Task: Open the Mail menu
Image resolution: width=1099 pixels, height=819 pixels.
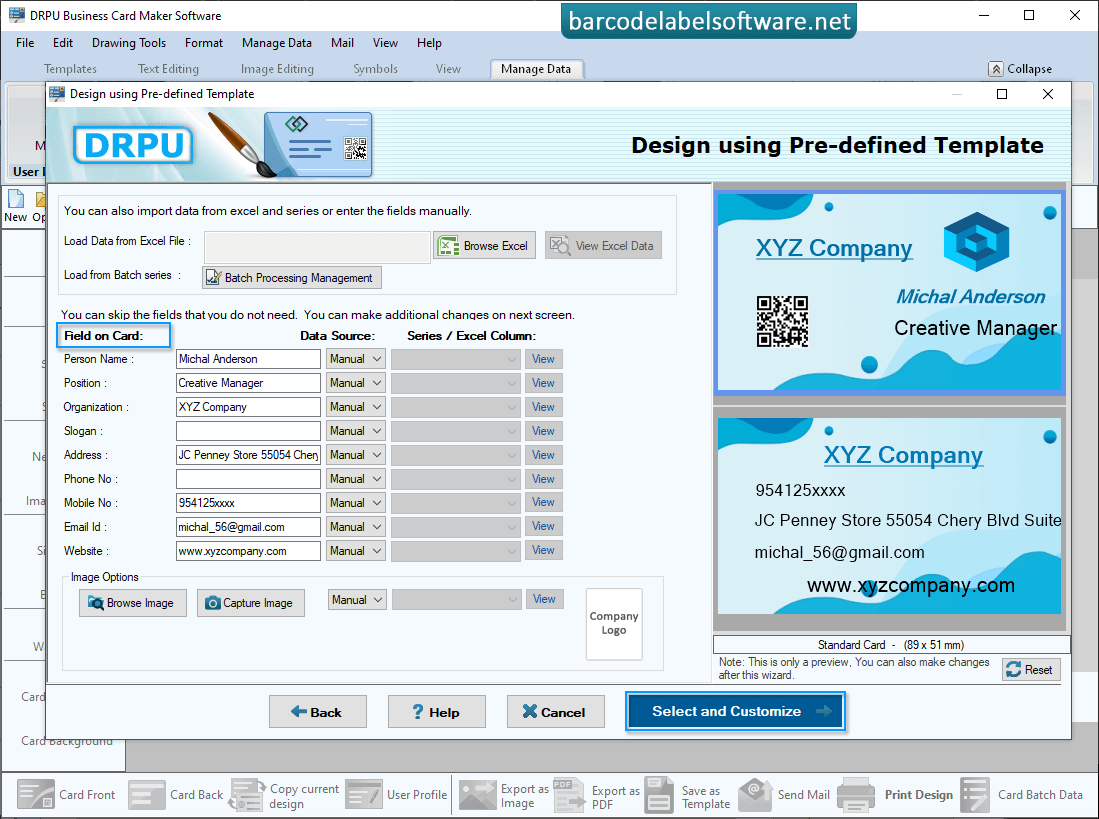Action: (342, 43)
